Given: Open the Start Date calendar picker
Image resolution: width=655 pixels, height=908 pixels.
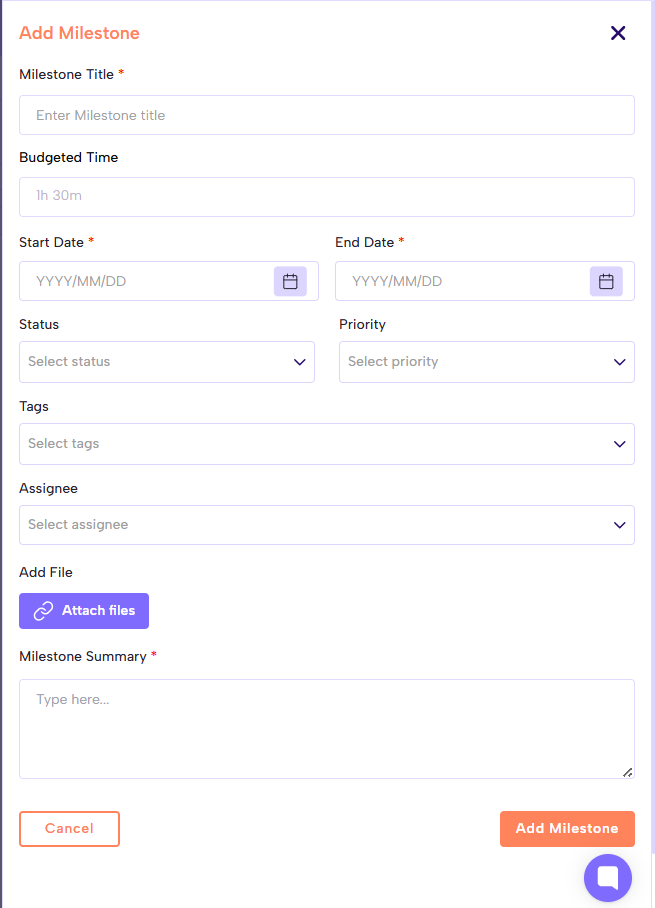Looking at the screenshot, I should click(x=290, y=282).
